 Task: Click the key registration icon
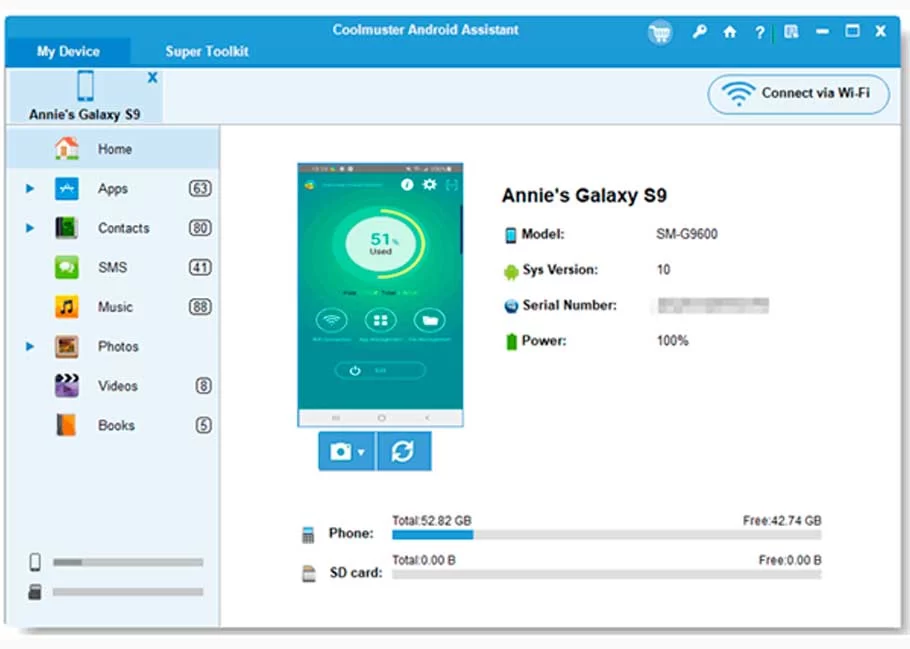(699, 31)
